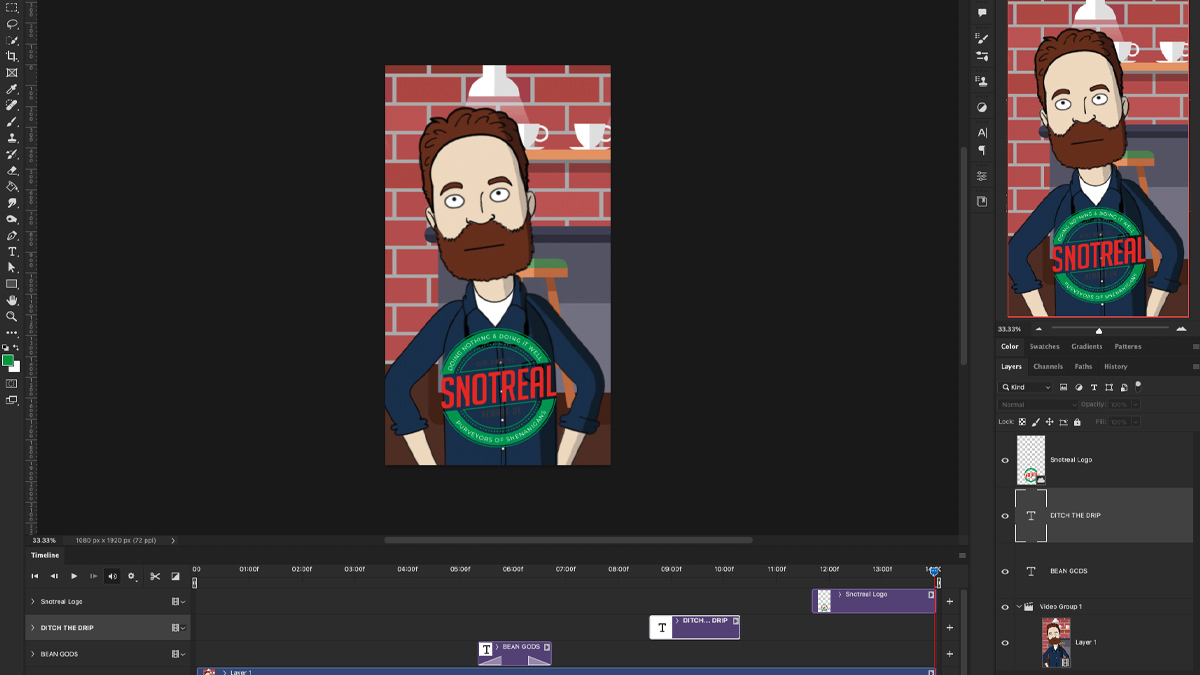
Task: Open Snotreal Logo track filmstrip menu
Action: click(x=178, y=601)
